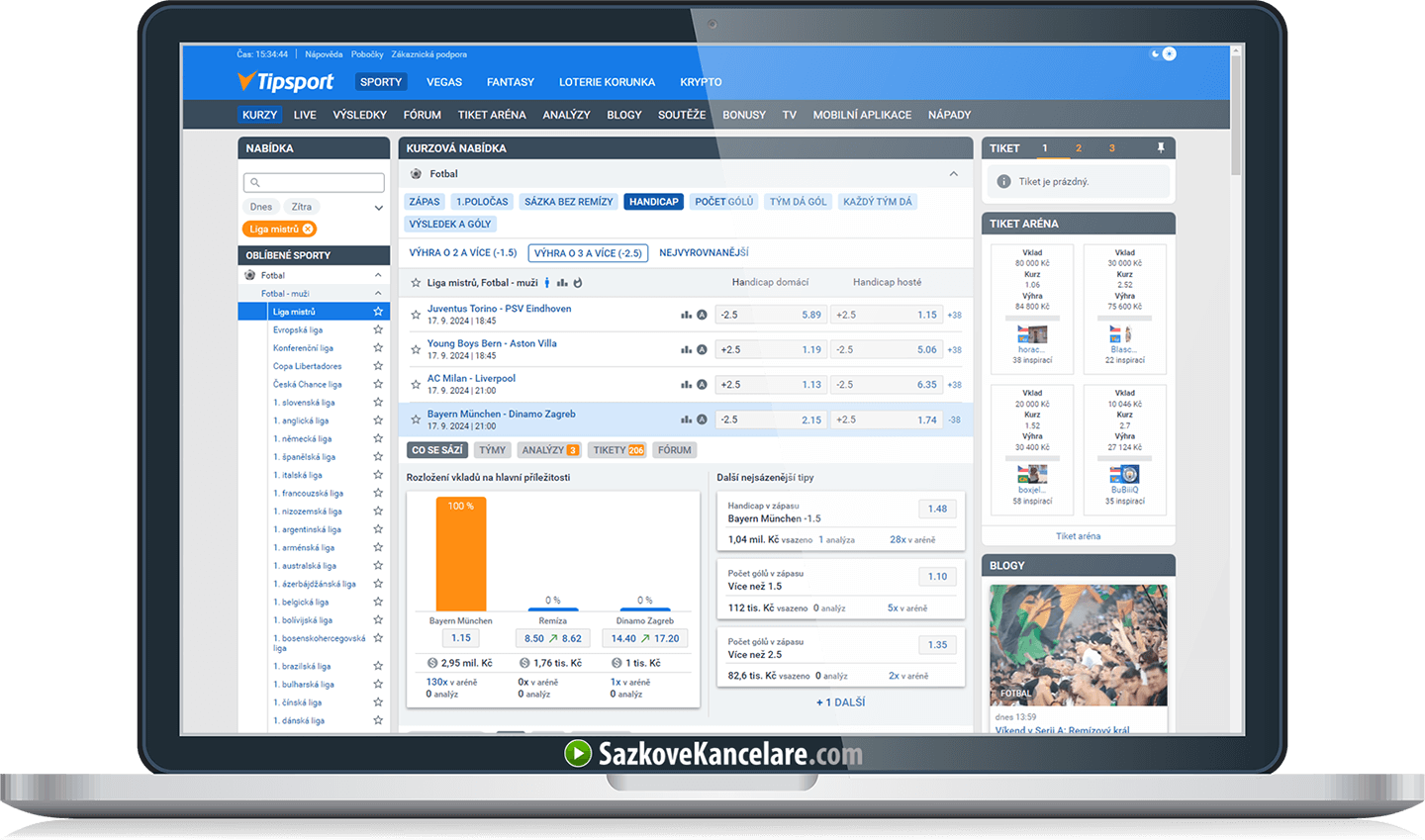Select 'VÝHRA O 2 A VÍCE (-1.5)' option
1425x840 pixels.
point(463,253)
